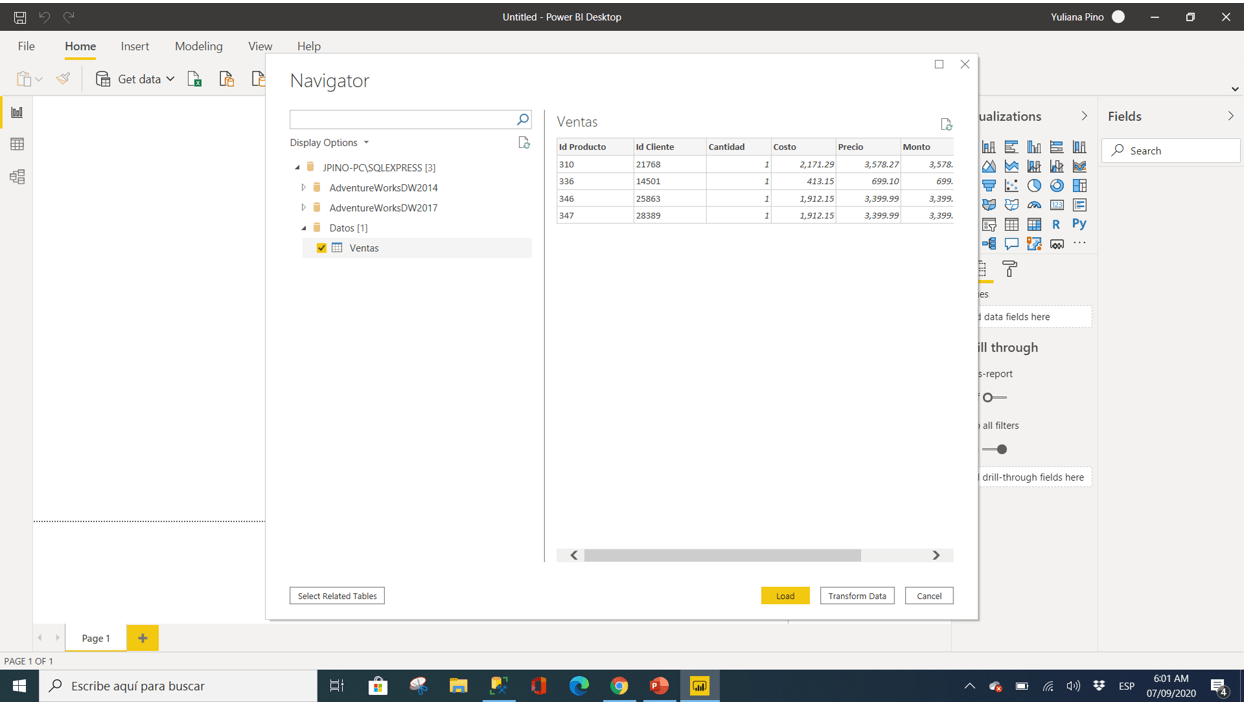Select the Report view icon

[x=16, y=112]
